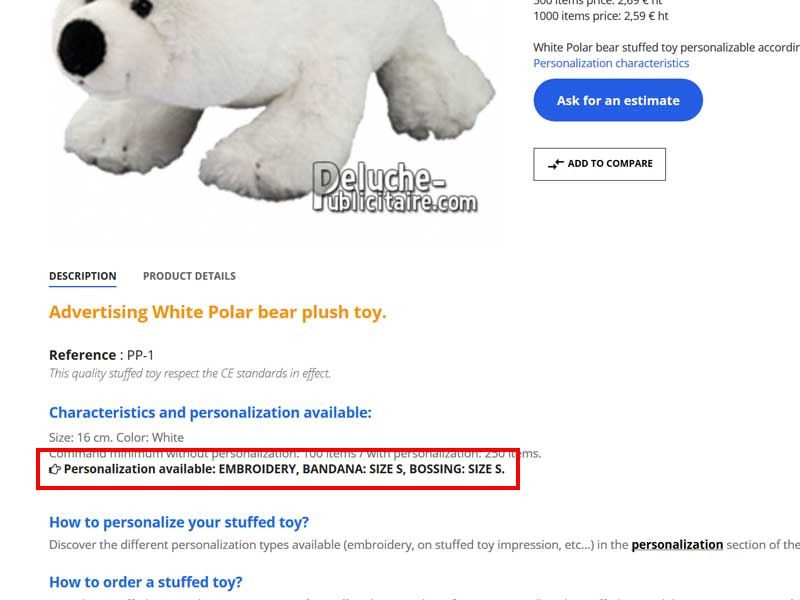The image size is (800, 600).
Task: Switch to the Product Details tab
Action: tap(189, 276)
